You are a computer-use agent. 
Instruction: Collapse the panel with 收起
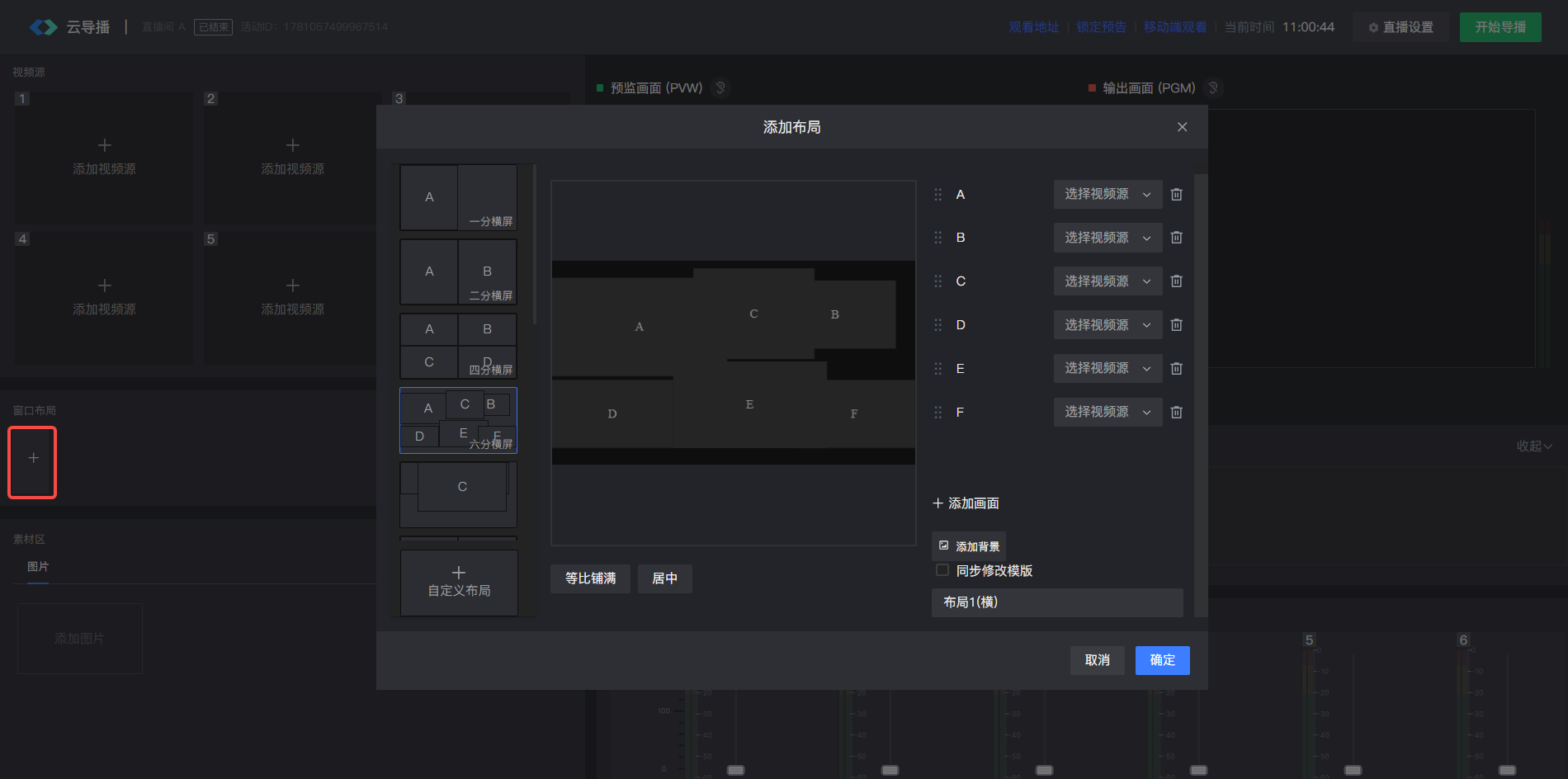tap(1534, 446)
